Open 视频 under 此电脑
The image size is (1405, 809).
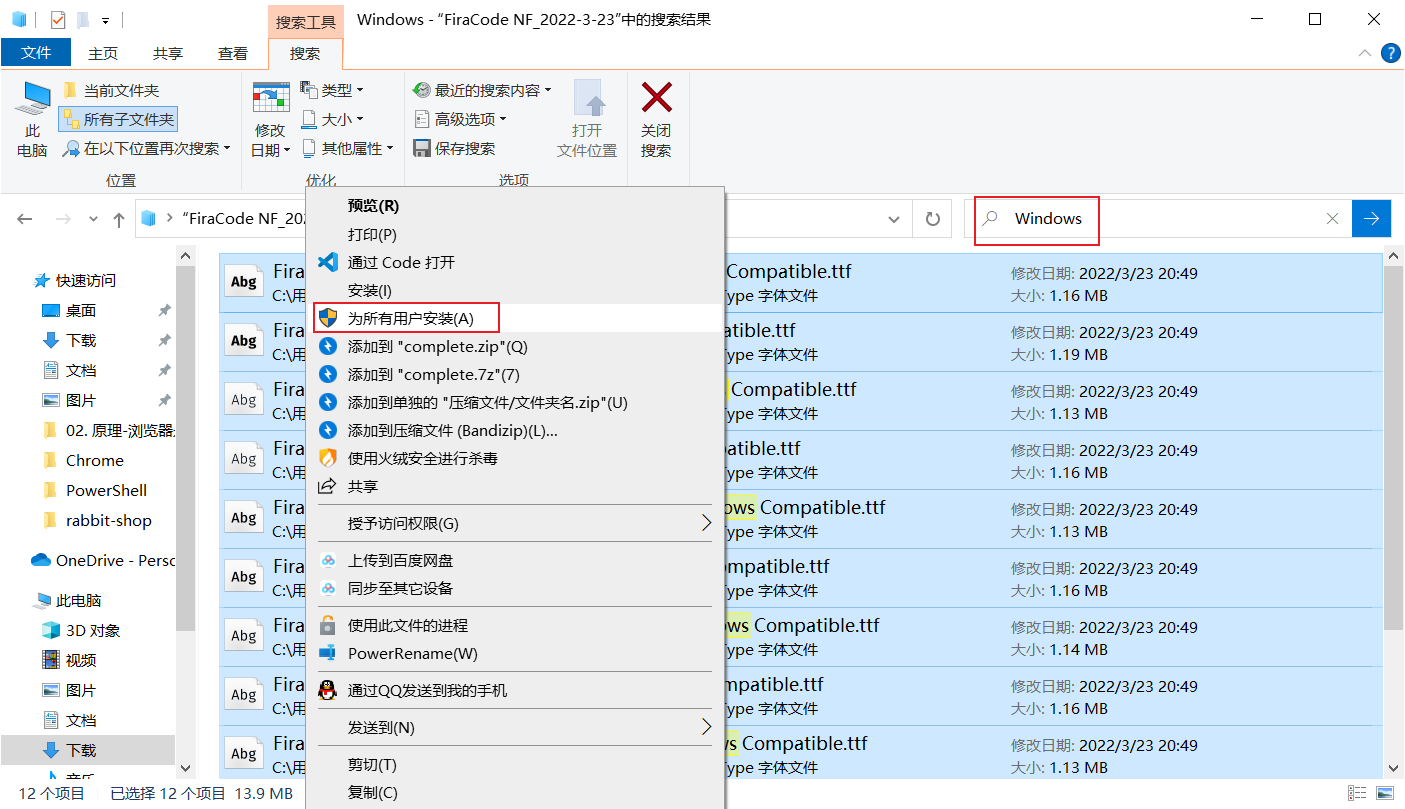point(81,660)
